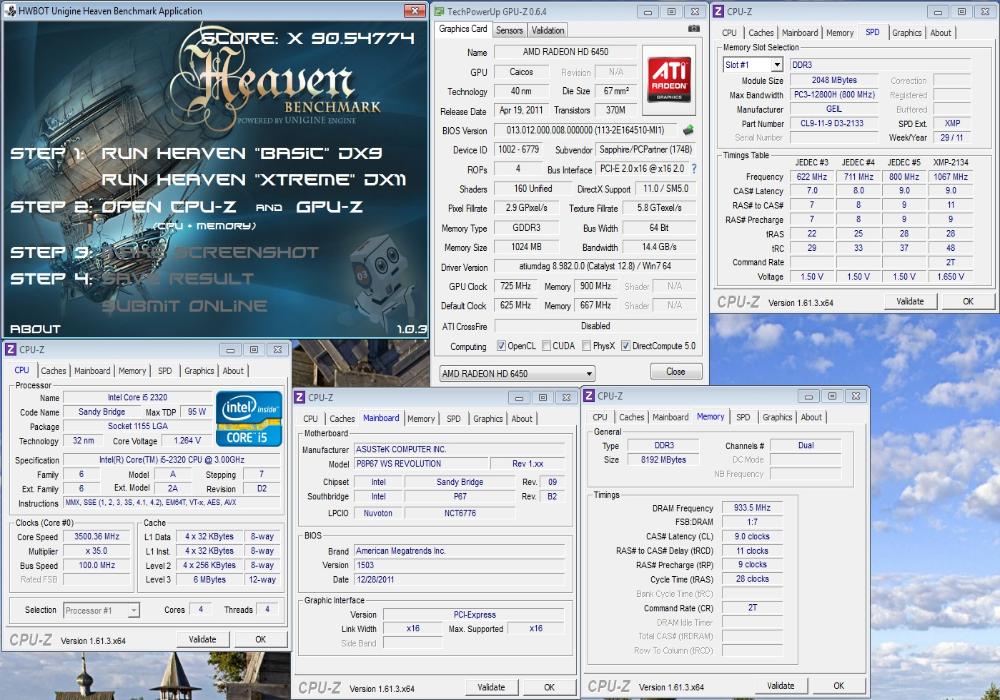Click the P8P67 WS REVOLUTION model field

(x=422, y=464)
